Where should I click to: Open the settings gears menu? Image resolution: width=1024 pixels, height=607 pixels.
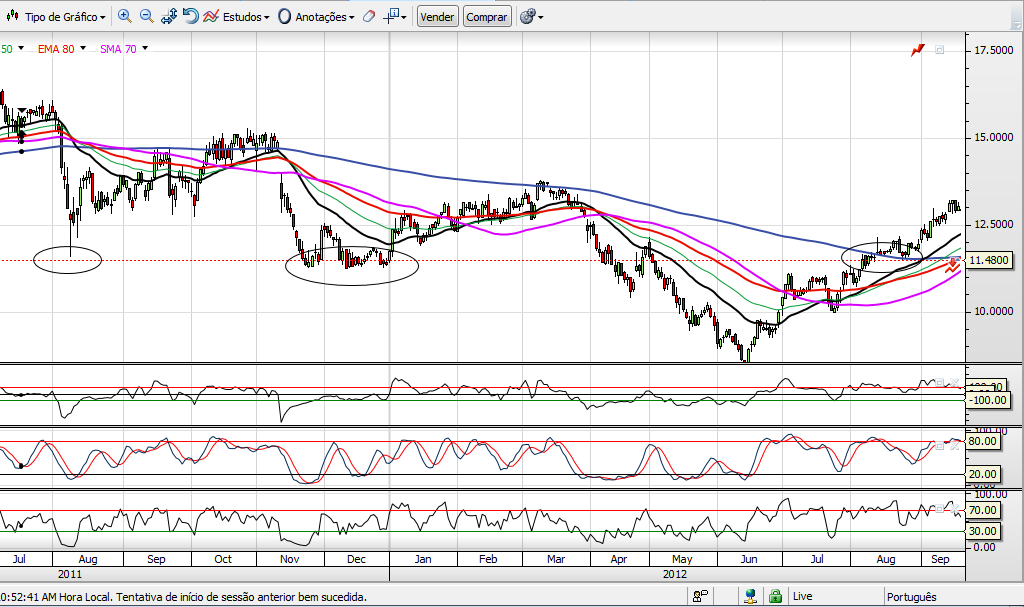(531, 16)
